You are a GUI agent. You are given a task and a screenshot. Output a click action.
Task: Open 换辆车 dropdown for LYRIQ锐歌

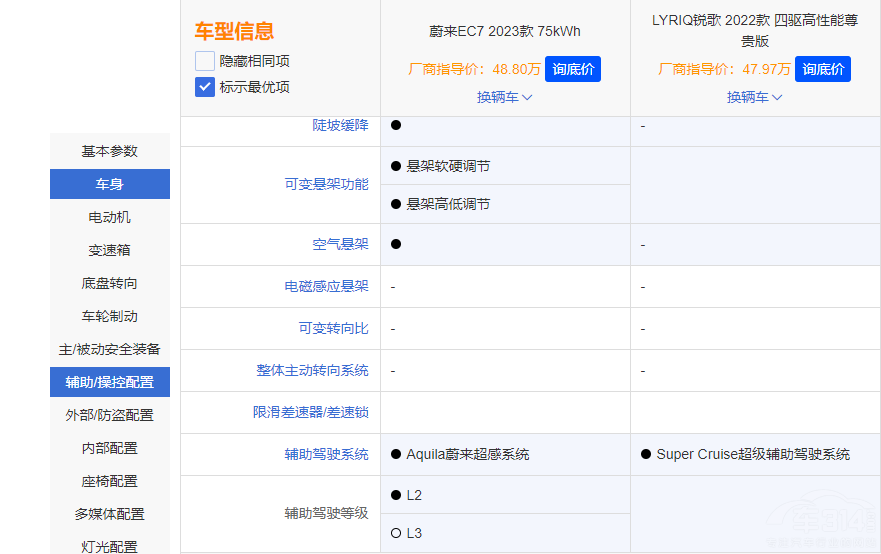tap(754, 97)
